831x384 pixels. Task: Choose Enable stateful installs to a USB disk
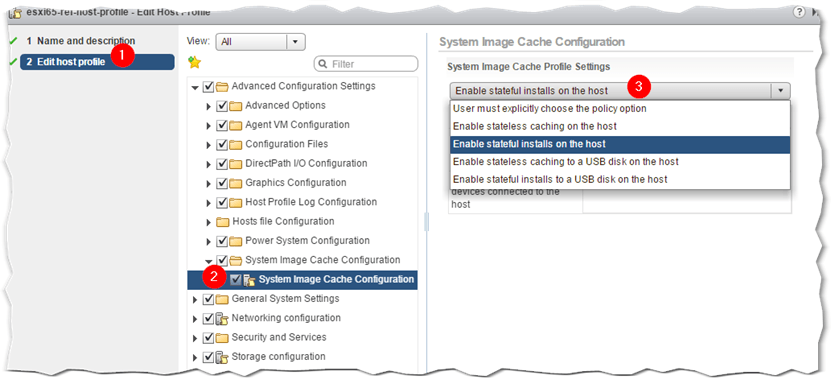pos(620,180)
